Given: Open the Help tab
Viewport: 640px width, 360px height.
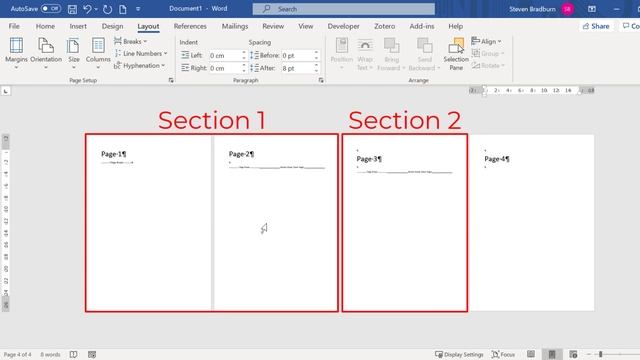Looking at the screenshot, I should click(456, 26).
